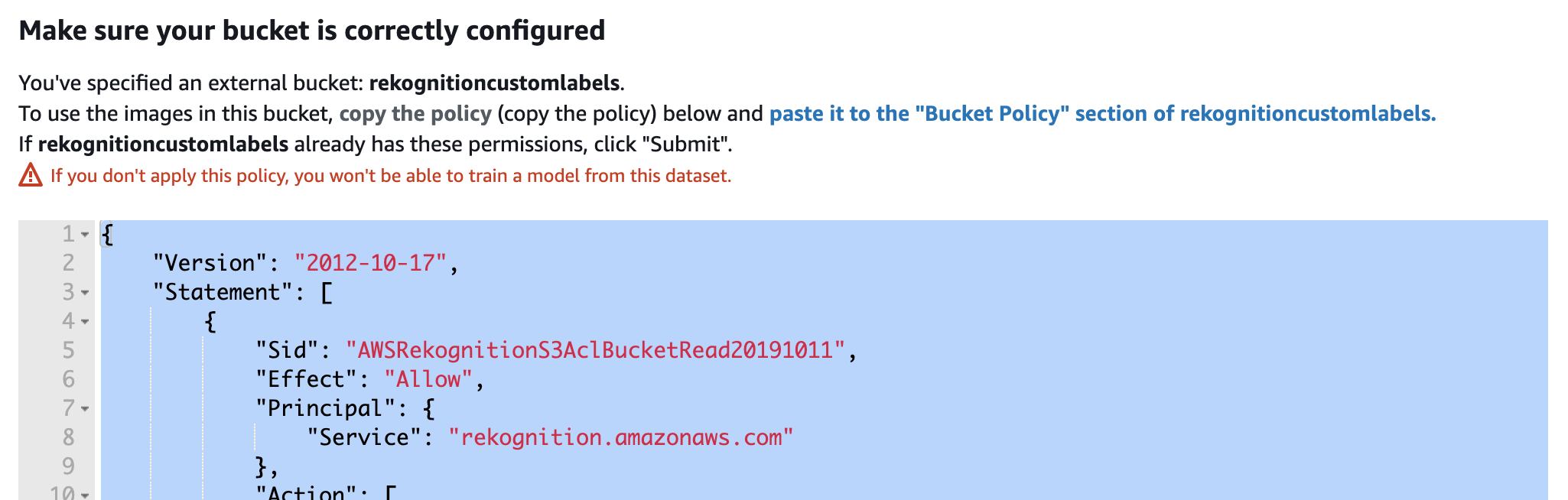Collapse the Statement array on line 3
1568x500 pixels.
tap(85, 293)
